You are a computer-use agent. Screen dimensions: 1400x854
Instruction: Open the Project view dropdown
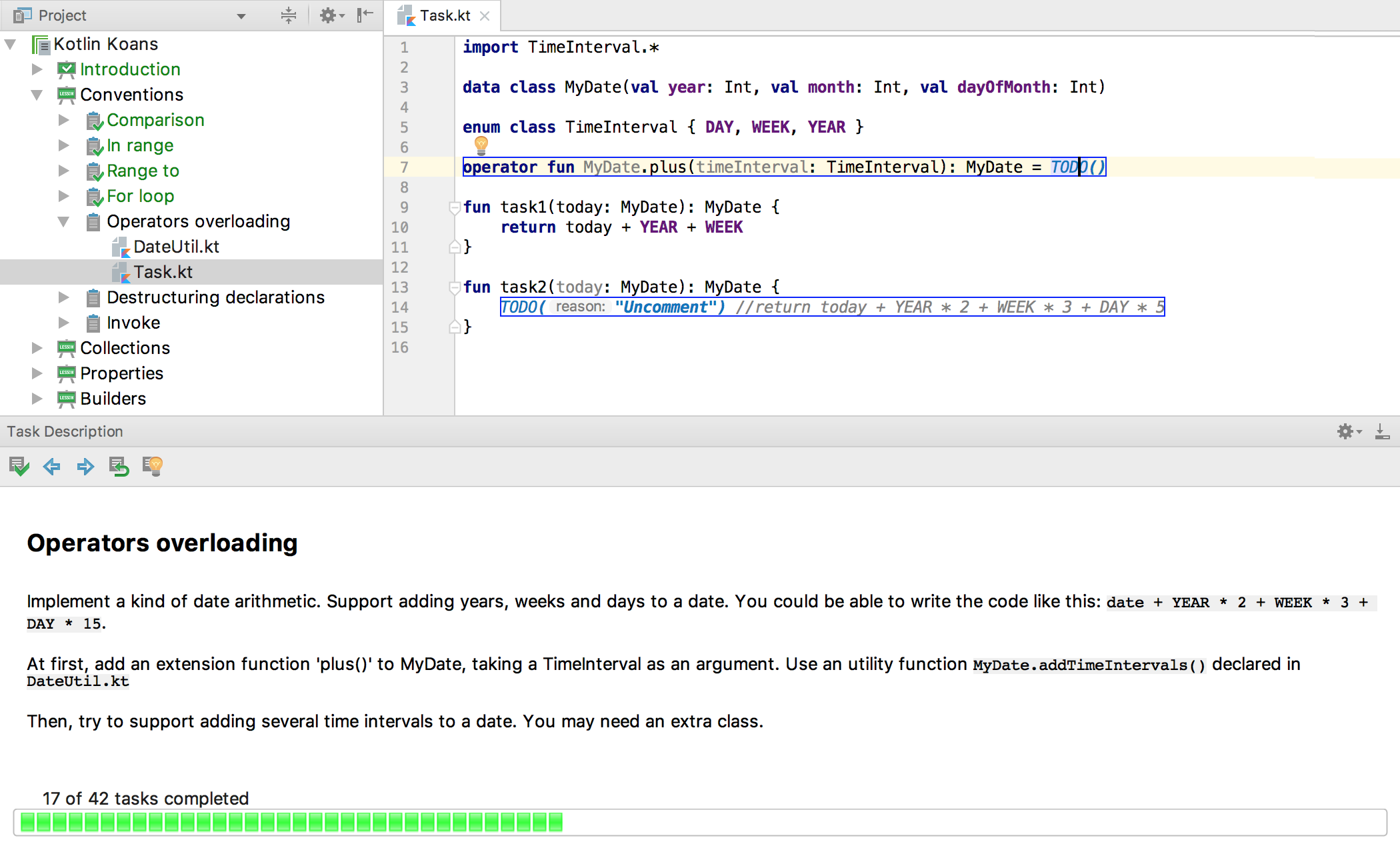pos(241,16)
